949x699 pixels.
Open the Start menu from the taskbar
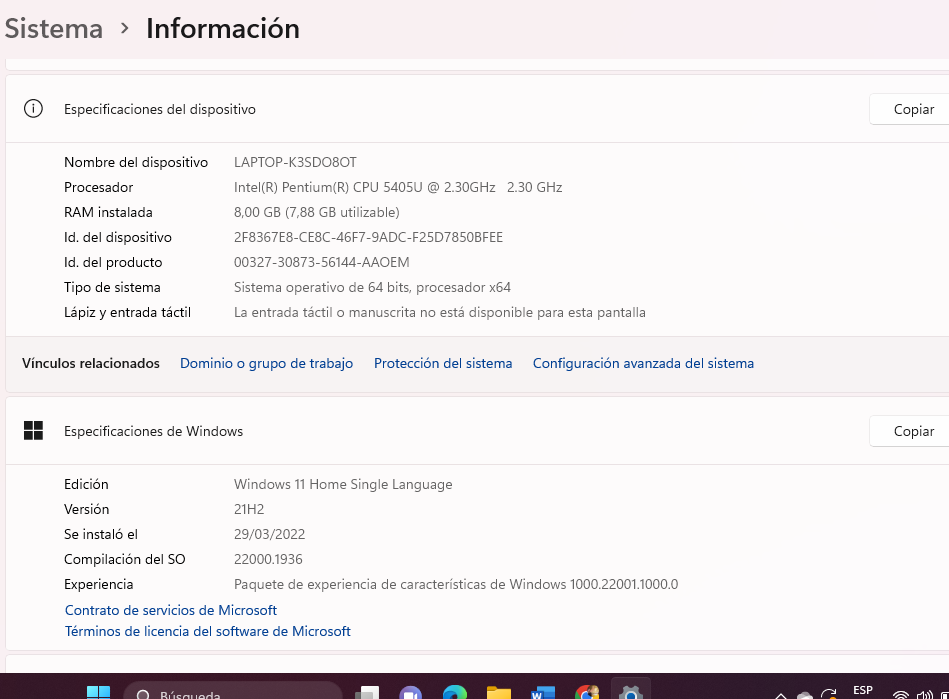(x=98, y=693)
